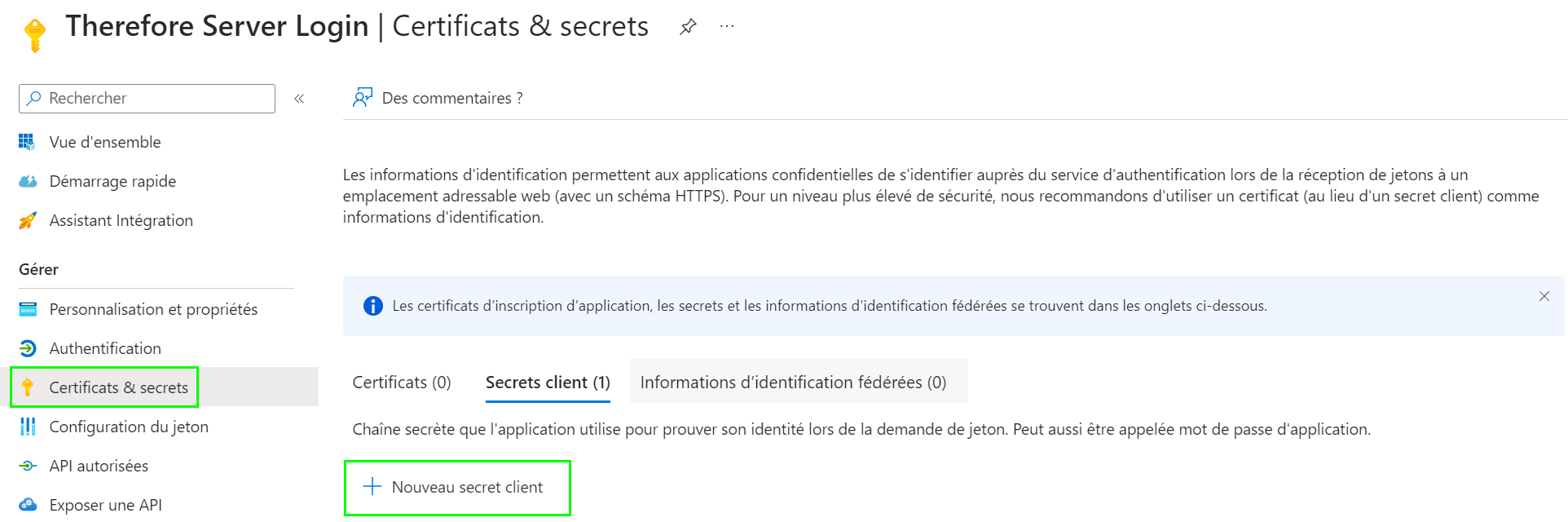1568x522 pixels.
Task: Pin the Certificats & secrets page
Action: 687,25
